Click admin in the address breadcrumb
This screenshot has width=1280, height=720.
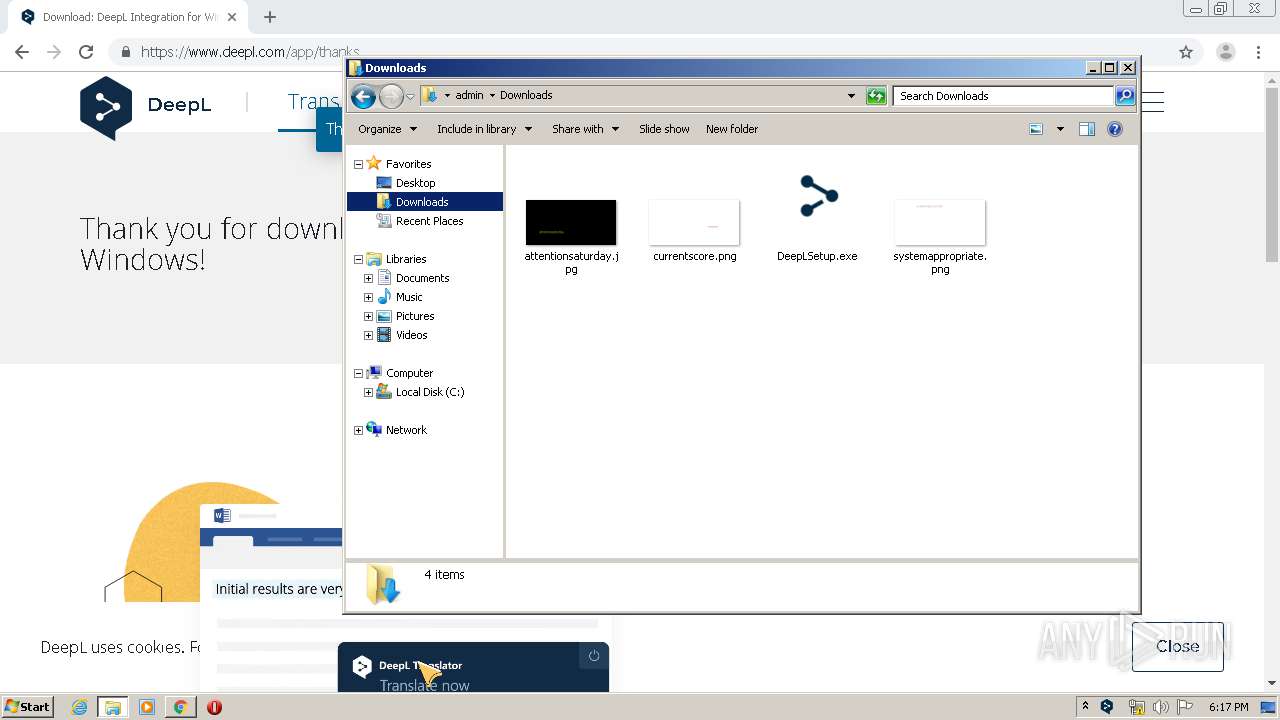click(x=469, y=95)
